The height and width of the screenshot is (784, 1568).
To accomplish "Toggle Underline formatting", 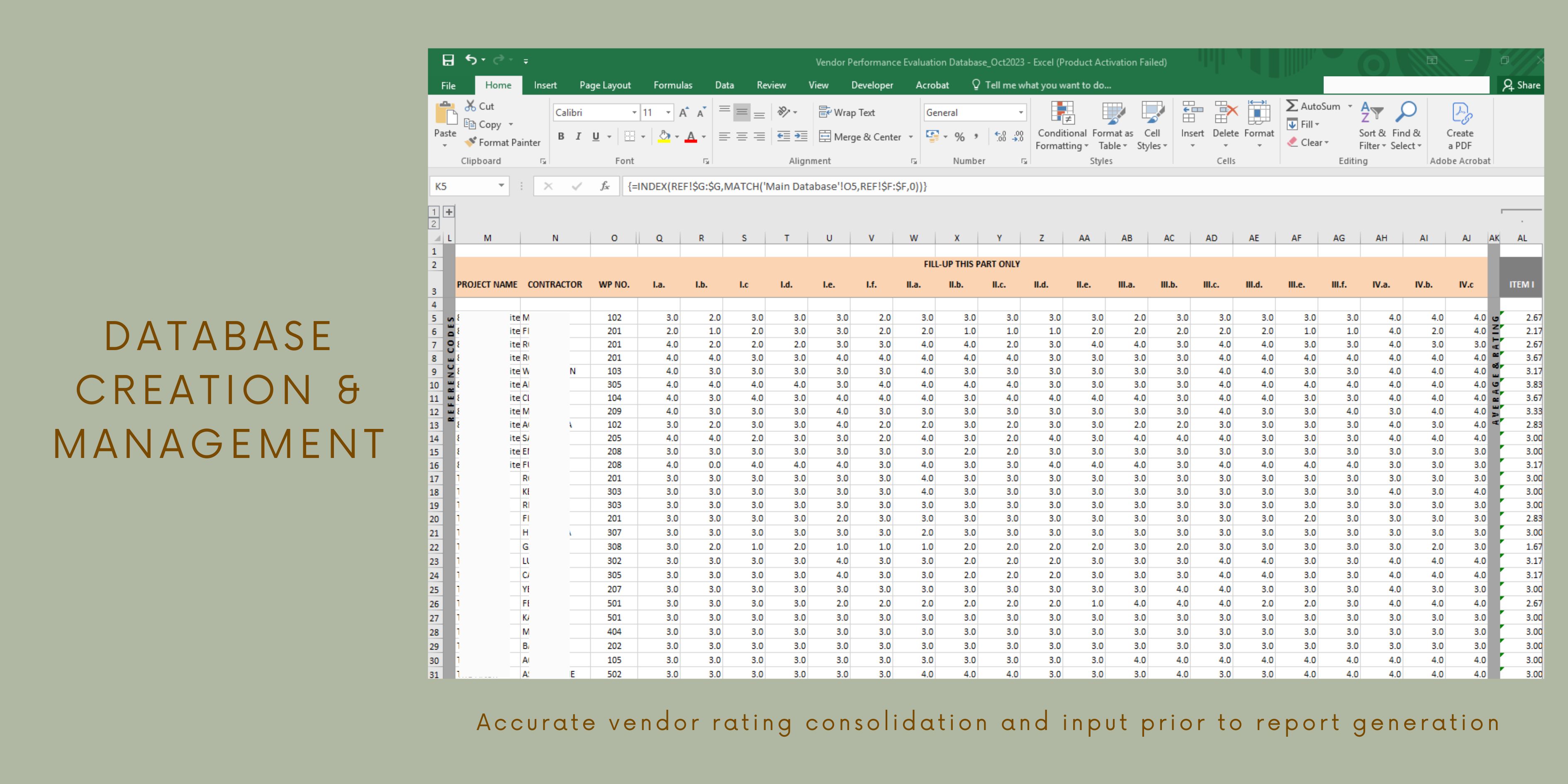I will click(596, 137).
